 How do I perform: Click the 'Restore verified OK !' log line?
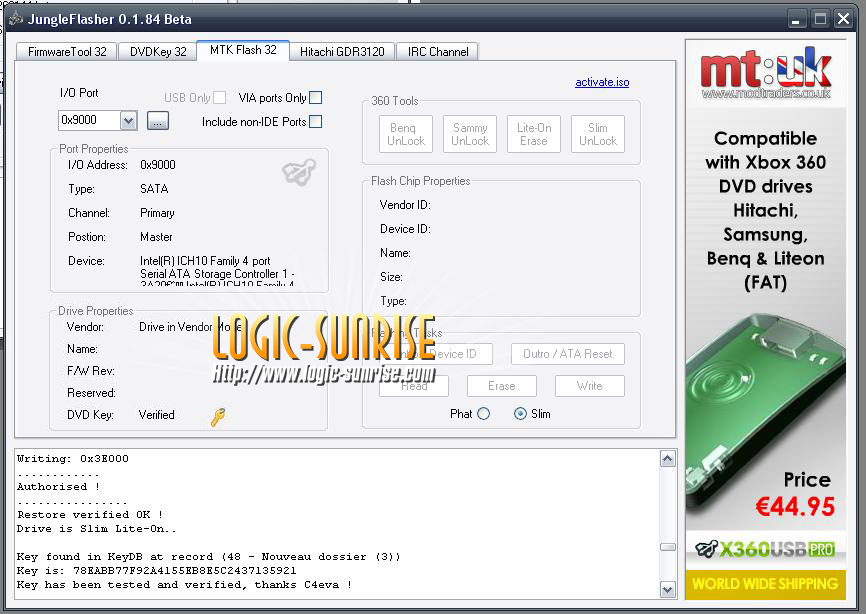[x=89, y=514]
